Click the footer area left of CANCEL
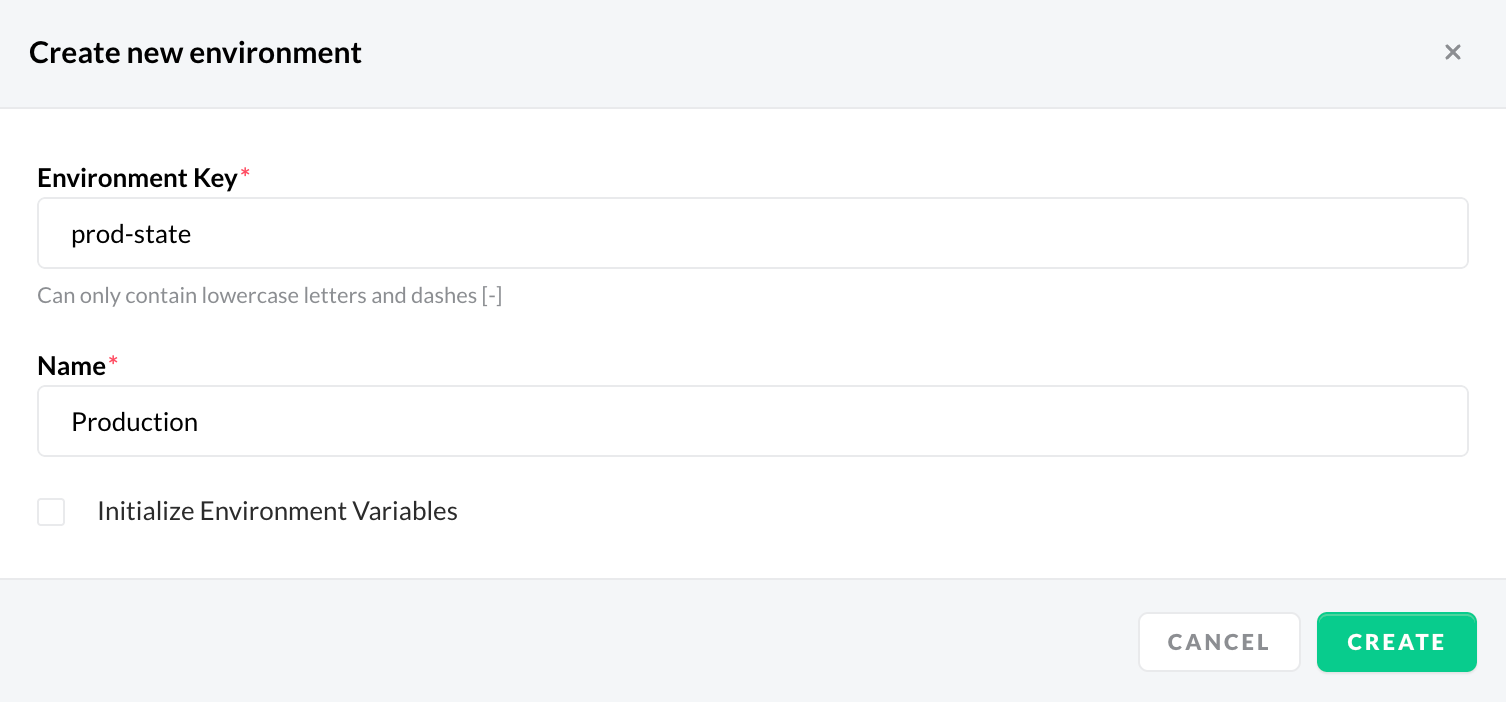The image size is (1506, 702). coord(560,641)
